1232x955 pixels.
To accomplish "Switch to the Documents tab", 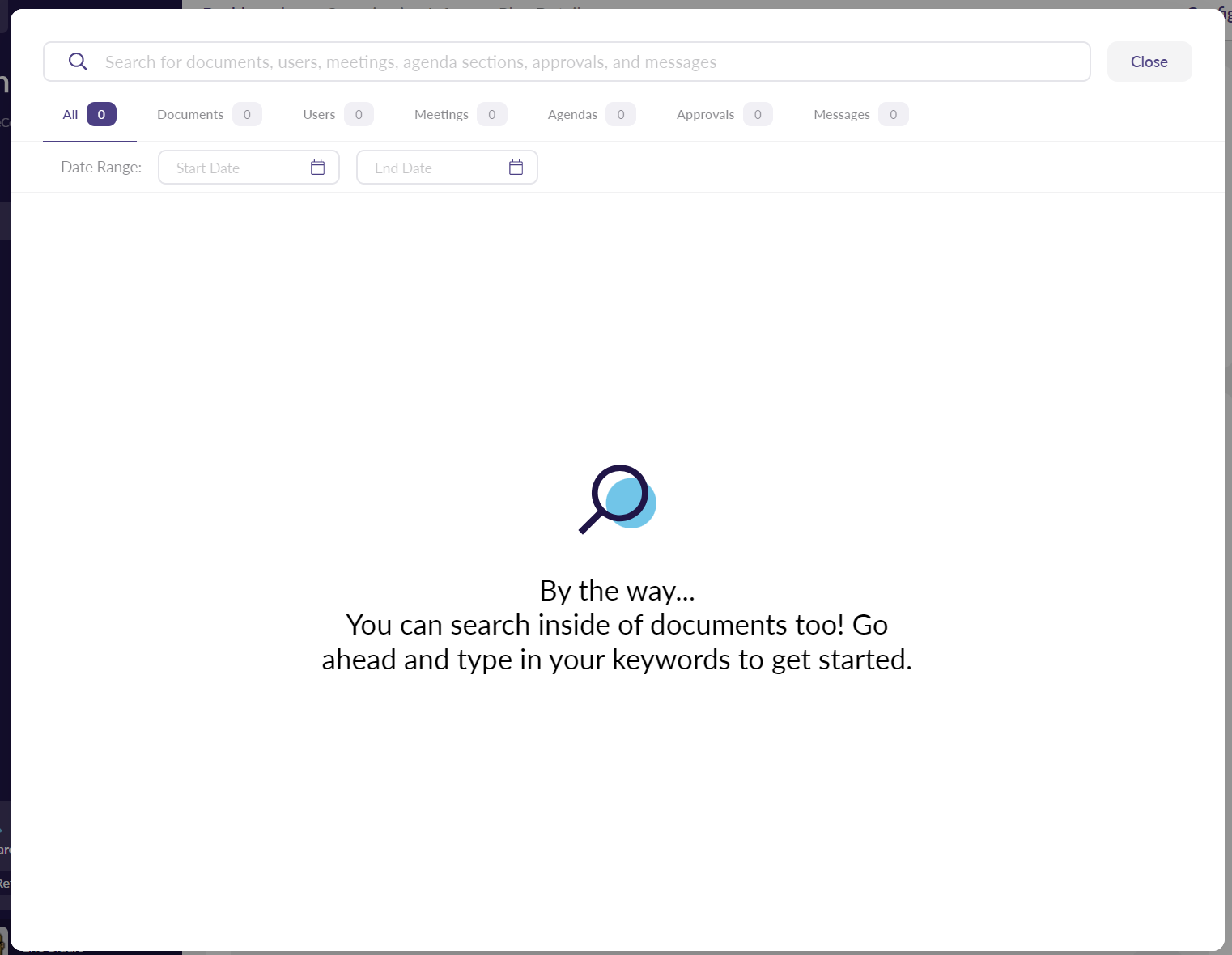I will (x=190, y=115).
